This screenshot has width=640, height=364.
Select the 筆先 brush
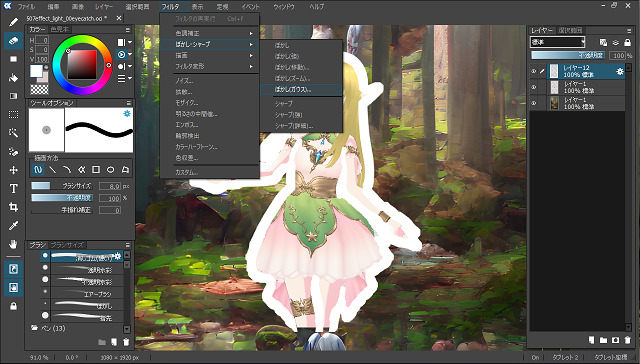pos(82,316)
